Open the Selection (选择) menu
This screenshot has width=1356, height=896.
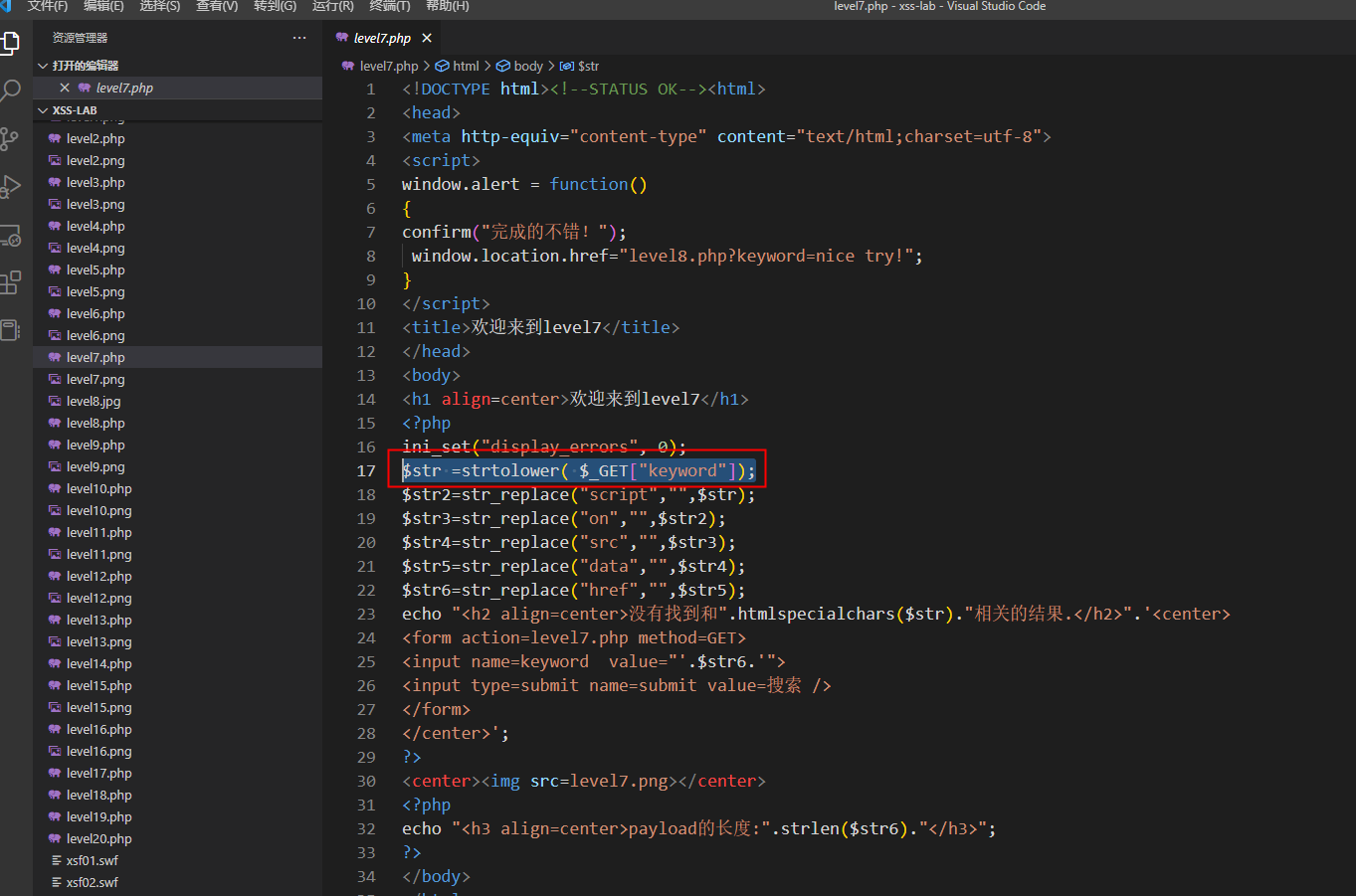160,6
